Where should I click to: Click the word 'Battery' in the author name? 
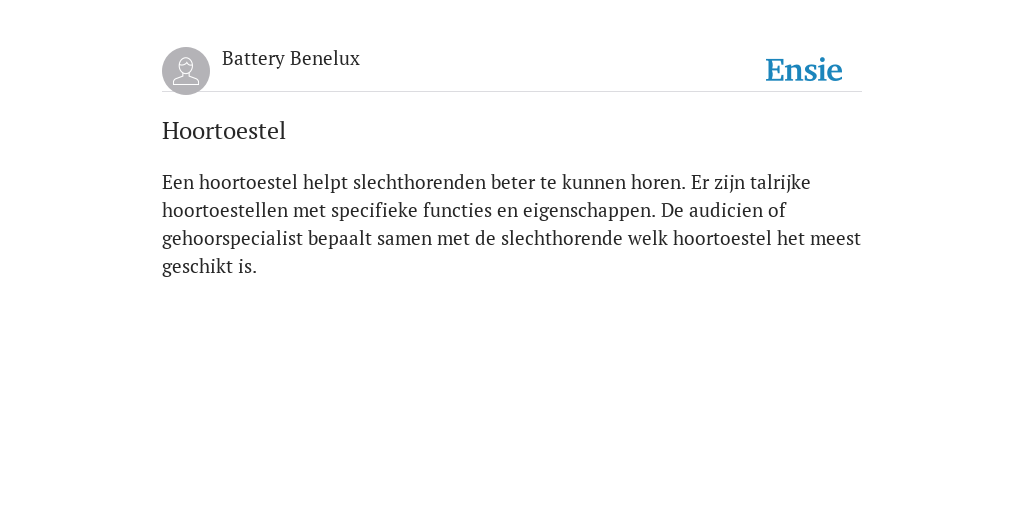tap(253, 59)
